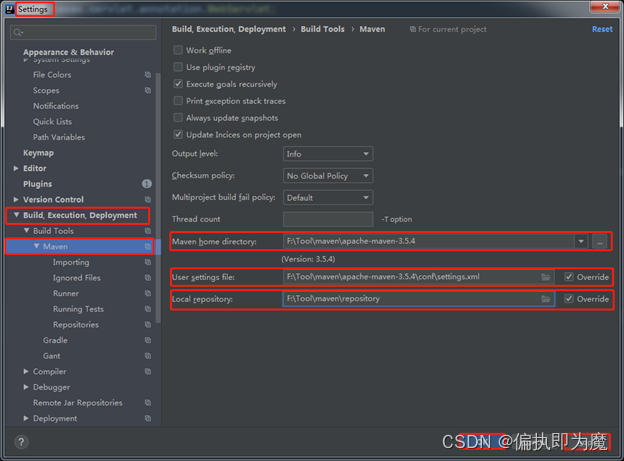Click the User settings file path field
Image resolution: width=624 pixels, height=461 pixels.
(x=412, y=277)
